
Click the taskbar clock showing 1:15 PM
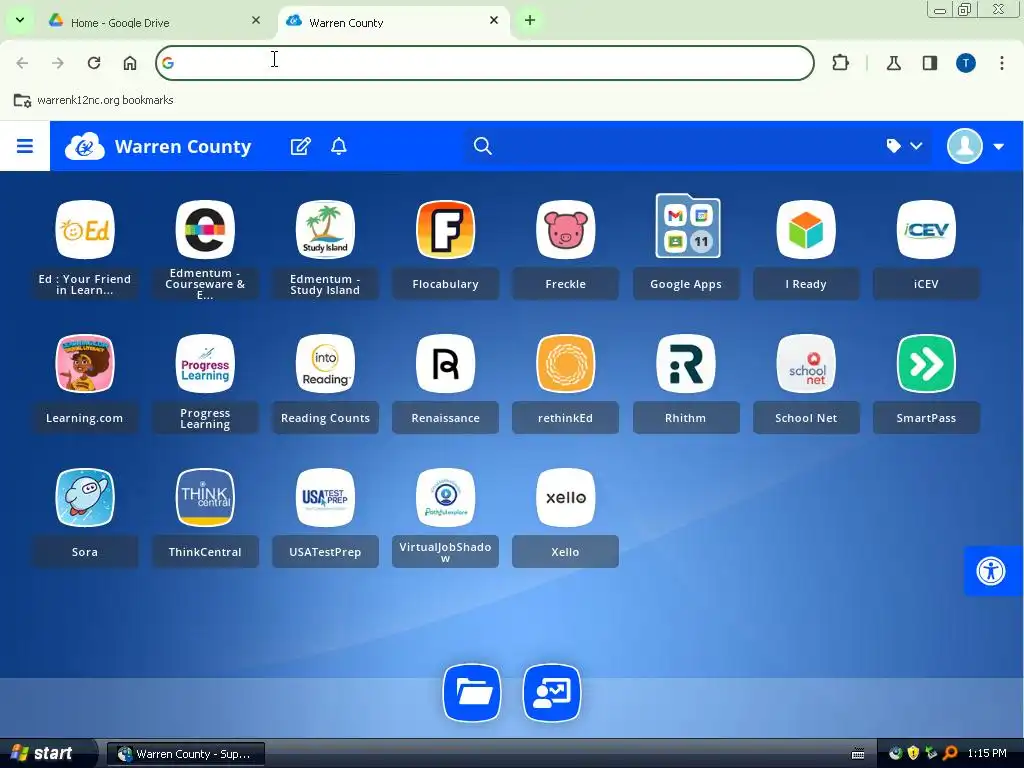(987, 753)
